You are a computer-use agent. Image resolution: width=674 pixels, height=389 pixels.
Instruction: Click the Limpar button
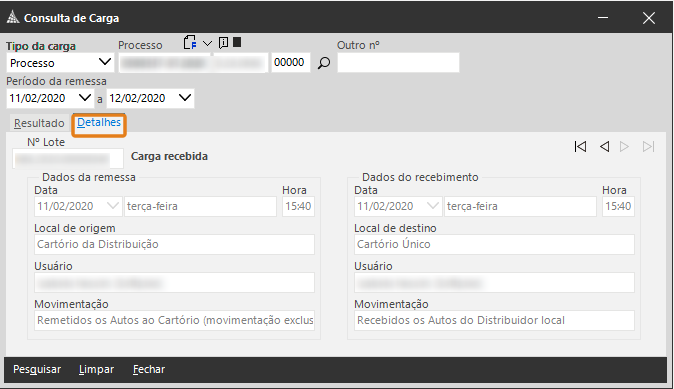point(96,369)
